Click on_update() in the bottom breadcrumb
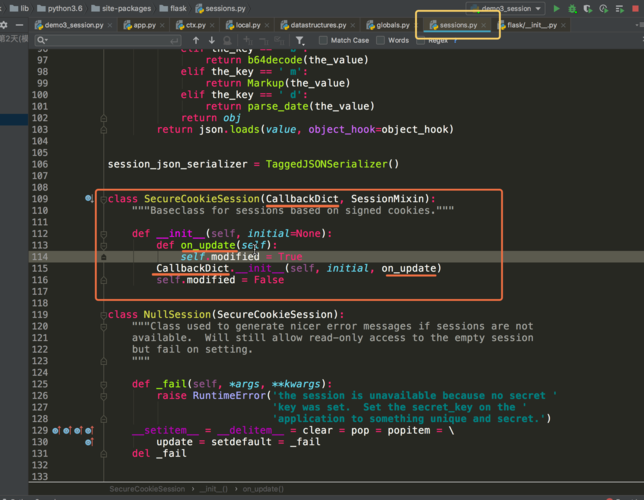 263,489
